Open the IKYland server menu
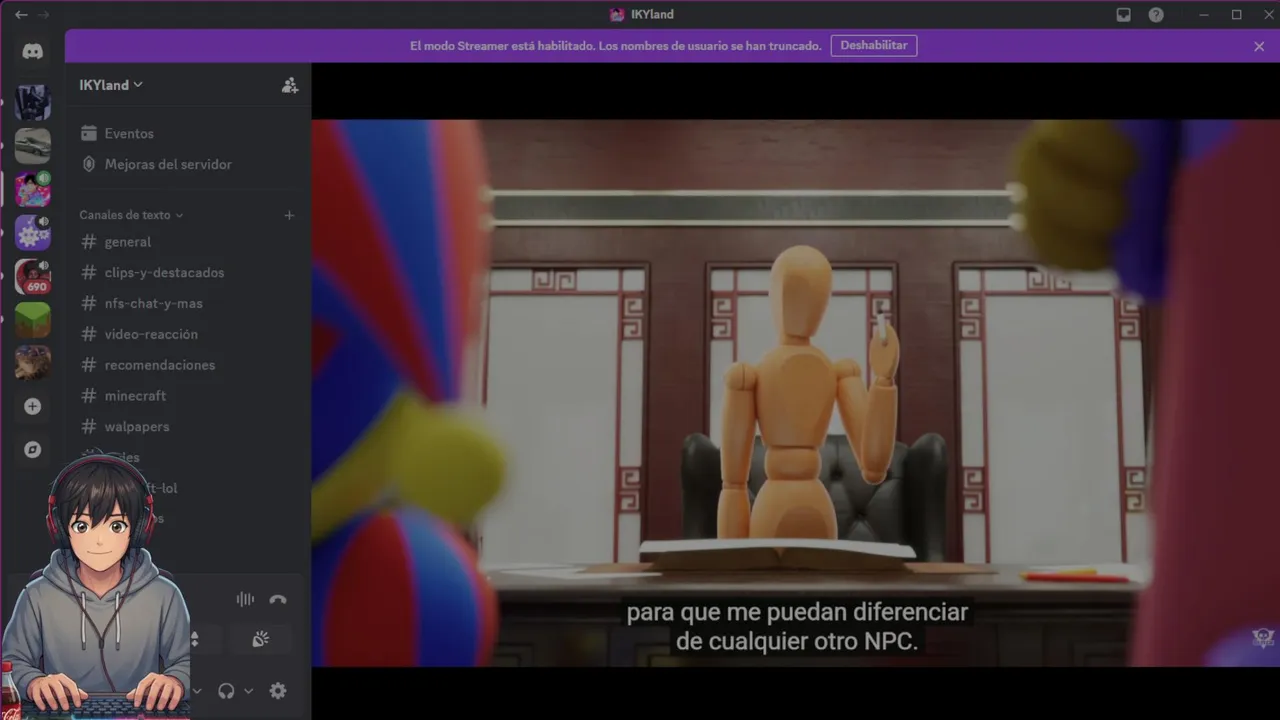The image size is (1280, 720). click(111, 85)
